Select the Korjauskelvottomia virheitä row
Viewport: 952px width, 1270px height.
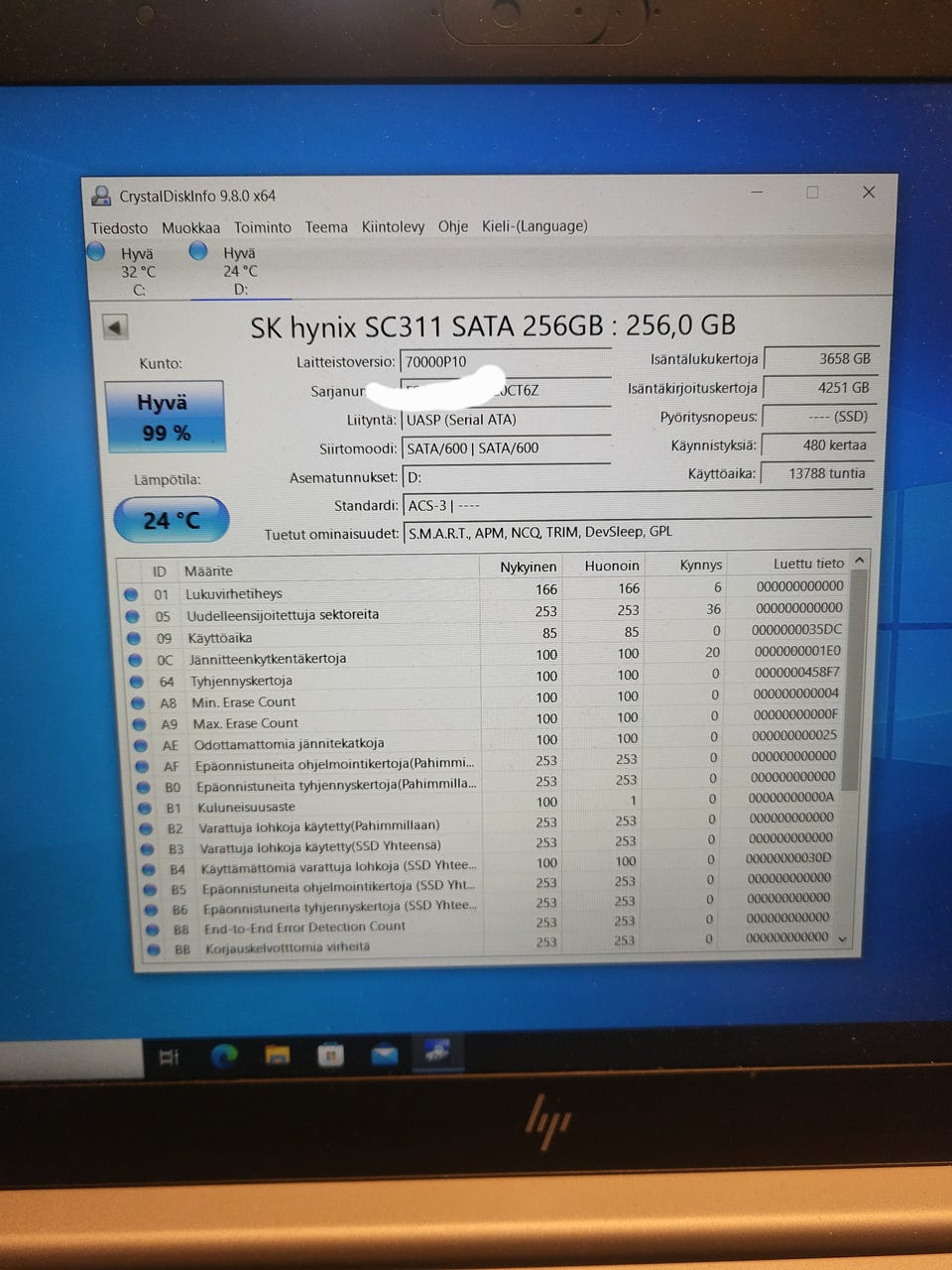[491, 943]
